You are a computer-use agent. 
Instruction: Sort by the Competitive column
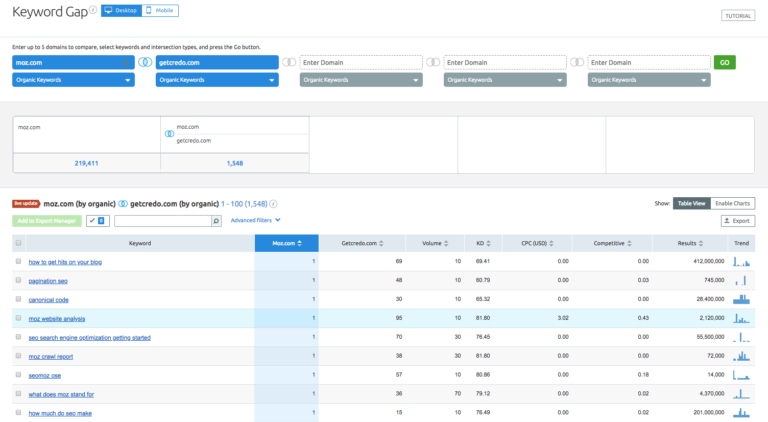coord(612,243)
